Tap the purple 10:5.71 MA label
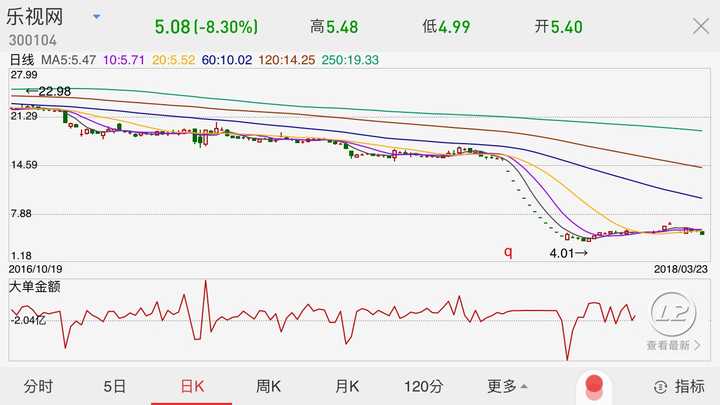The width and height of the screenshot is (720, 405). (124, 60)
